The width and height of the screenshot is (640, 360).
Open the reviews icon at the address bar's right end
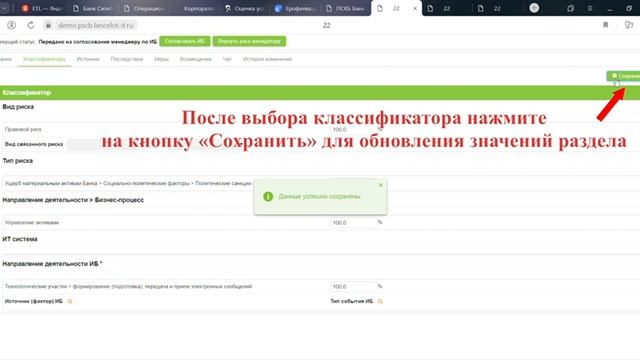coord(629,25)
